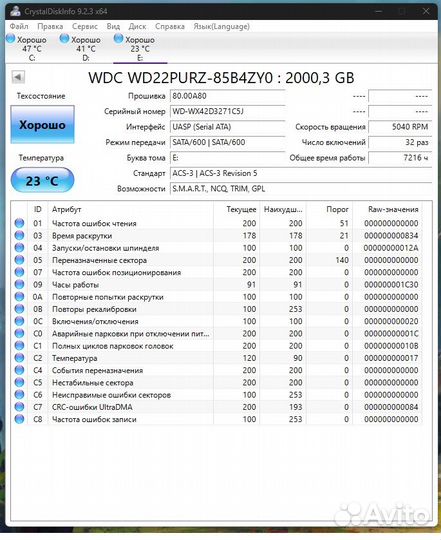
Task: Select row Частота ошибок чтения
Action: click(217, 223)
